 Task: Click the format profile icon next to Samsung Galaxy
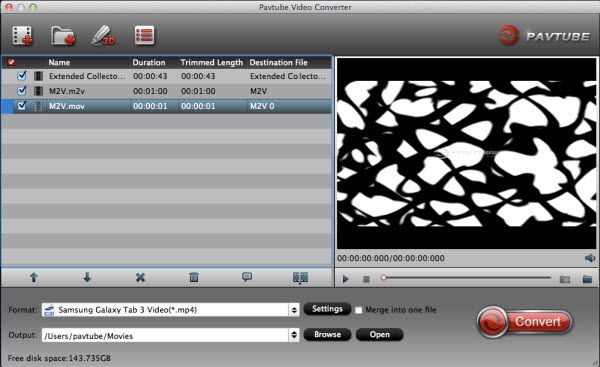tap(49, 310)
